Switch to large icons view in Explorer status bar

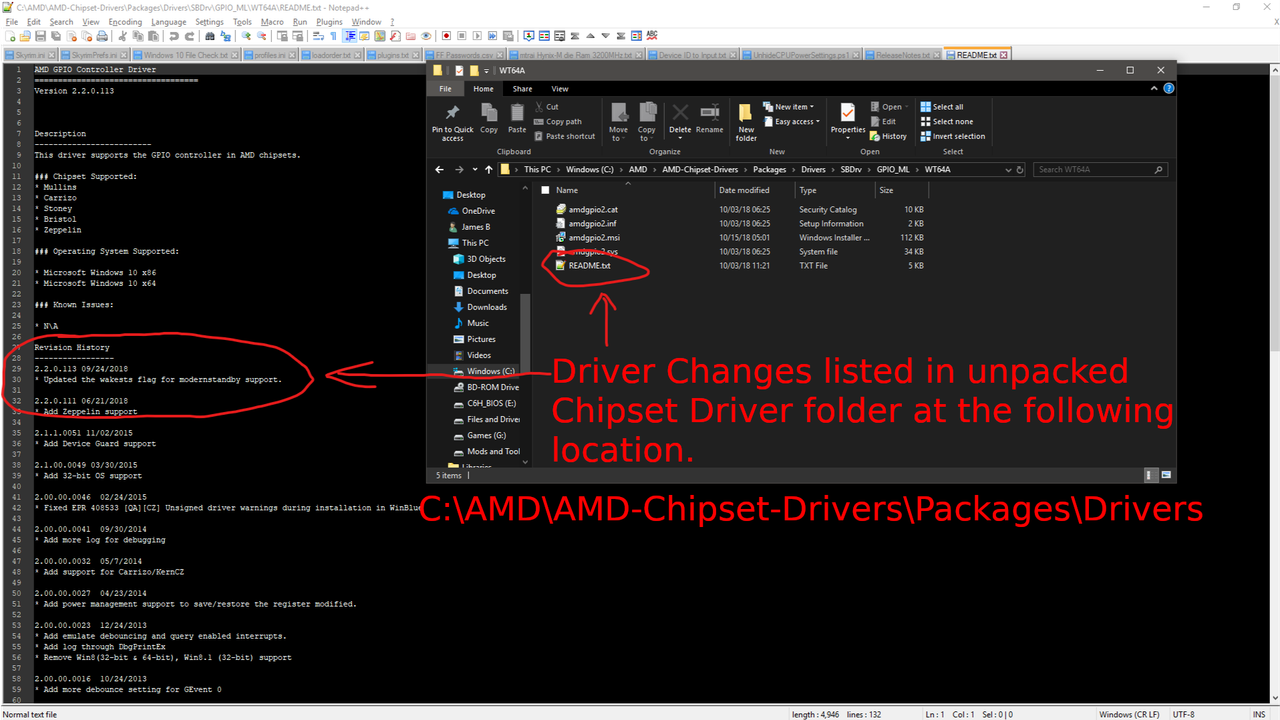[x=1165, y=475]
